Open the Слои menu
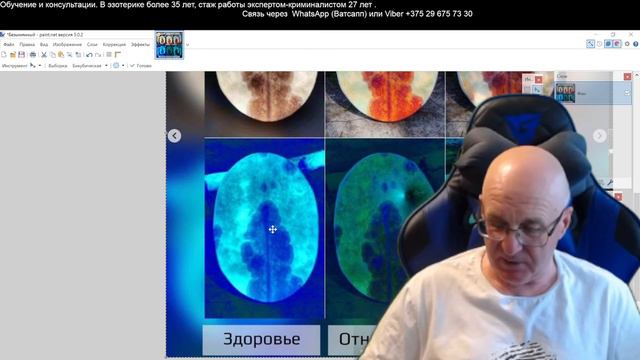 tap(92, 44)
